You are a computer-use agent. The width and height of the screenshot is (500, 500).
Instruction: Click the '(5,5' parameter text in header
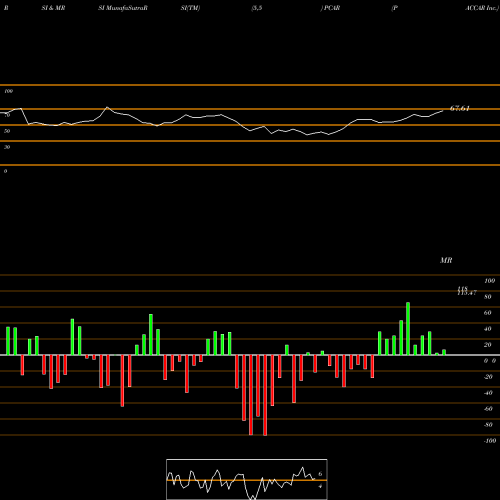(257, 8)
